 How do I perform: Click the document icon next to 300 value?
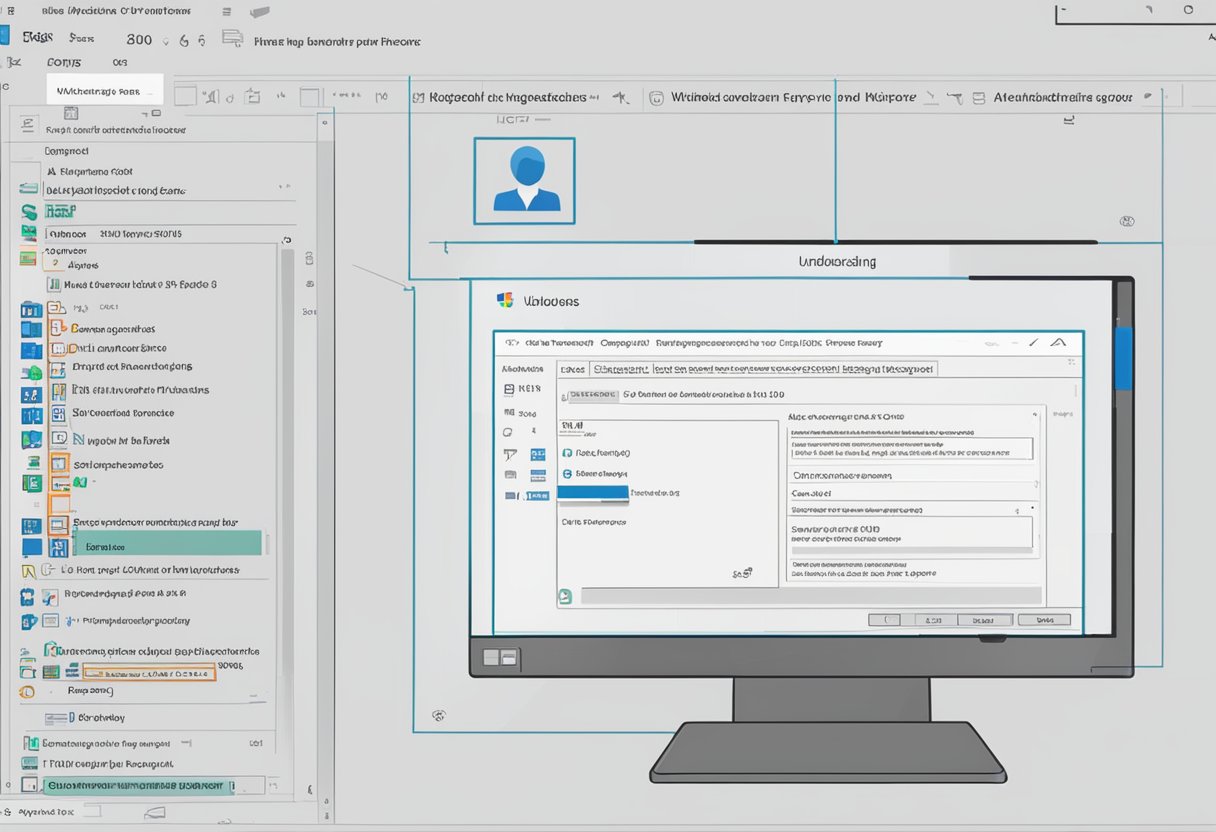click(232, 40)
